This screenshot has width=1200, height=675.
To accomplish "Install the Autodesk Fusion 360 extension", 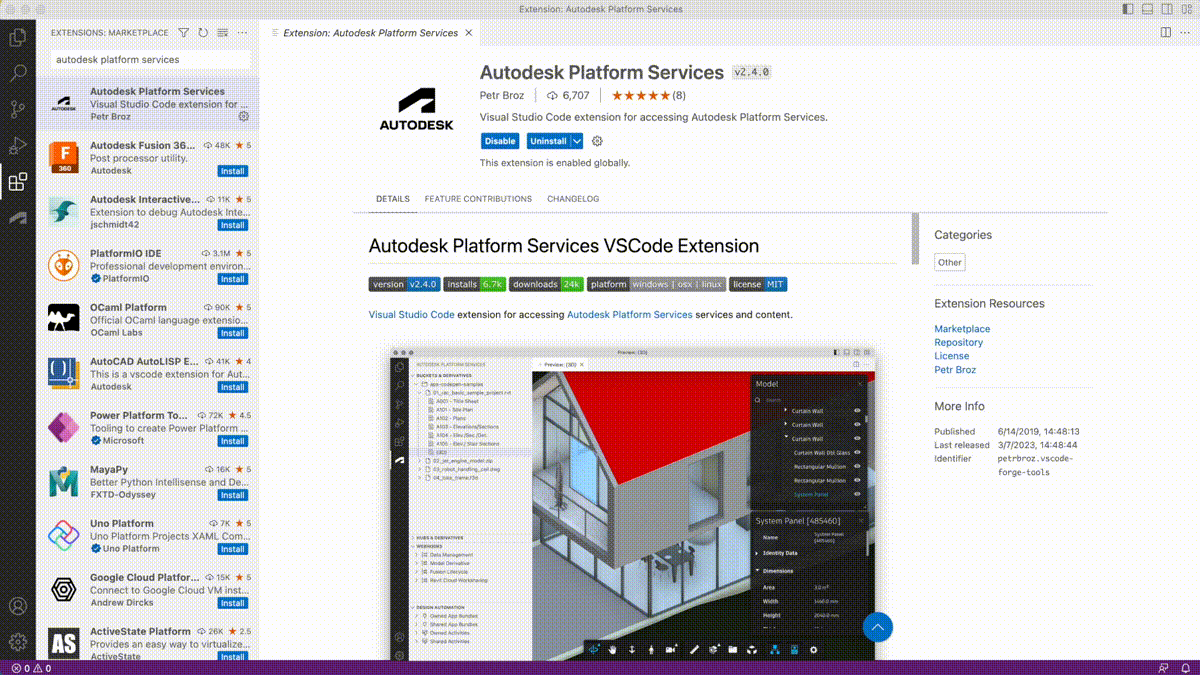I will point(233,171).
